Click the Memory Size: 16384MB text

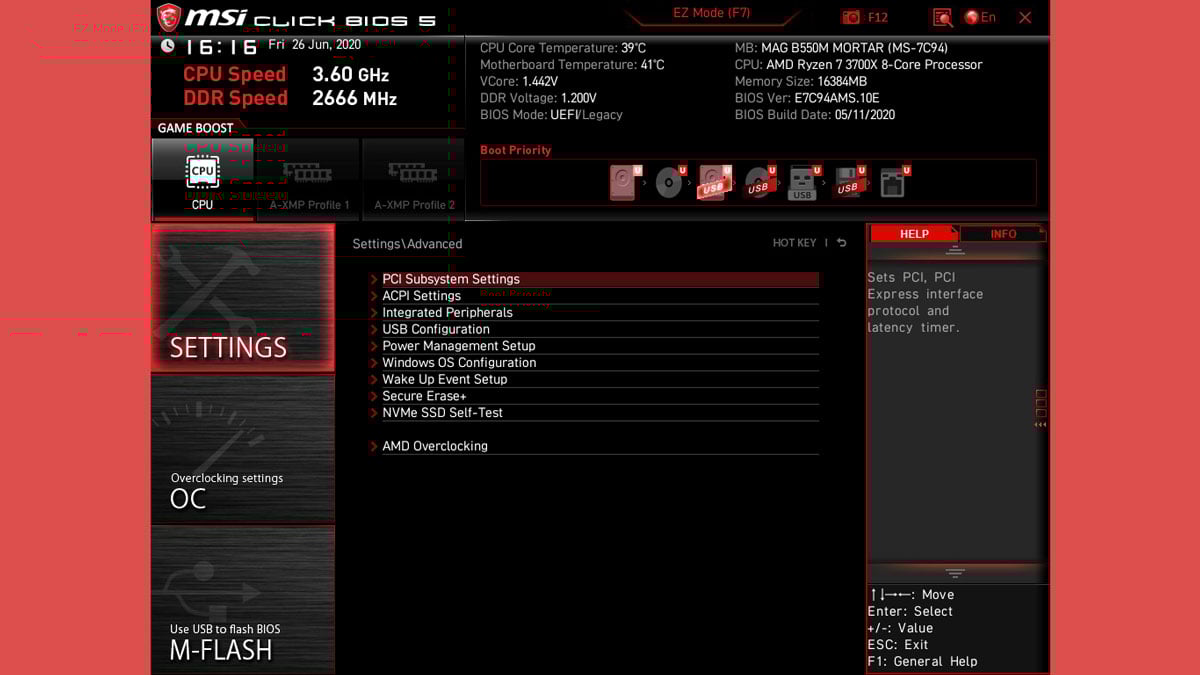[x=801, y=81]
